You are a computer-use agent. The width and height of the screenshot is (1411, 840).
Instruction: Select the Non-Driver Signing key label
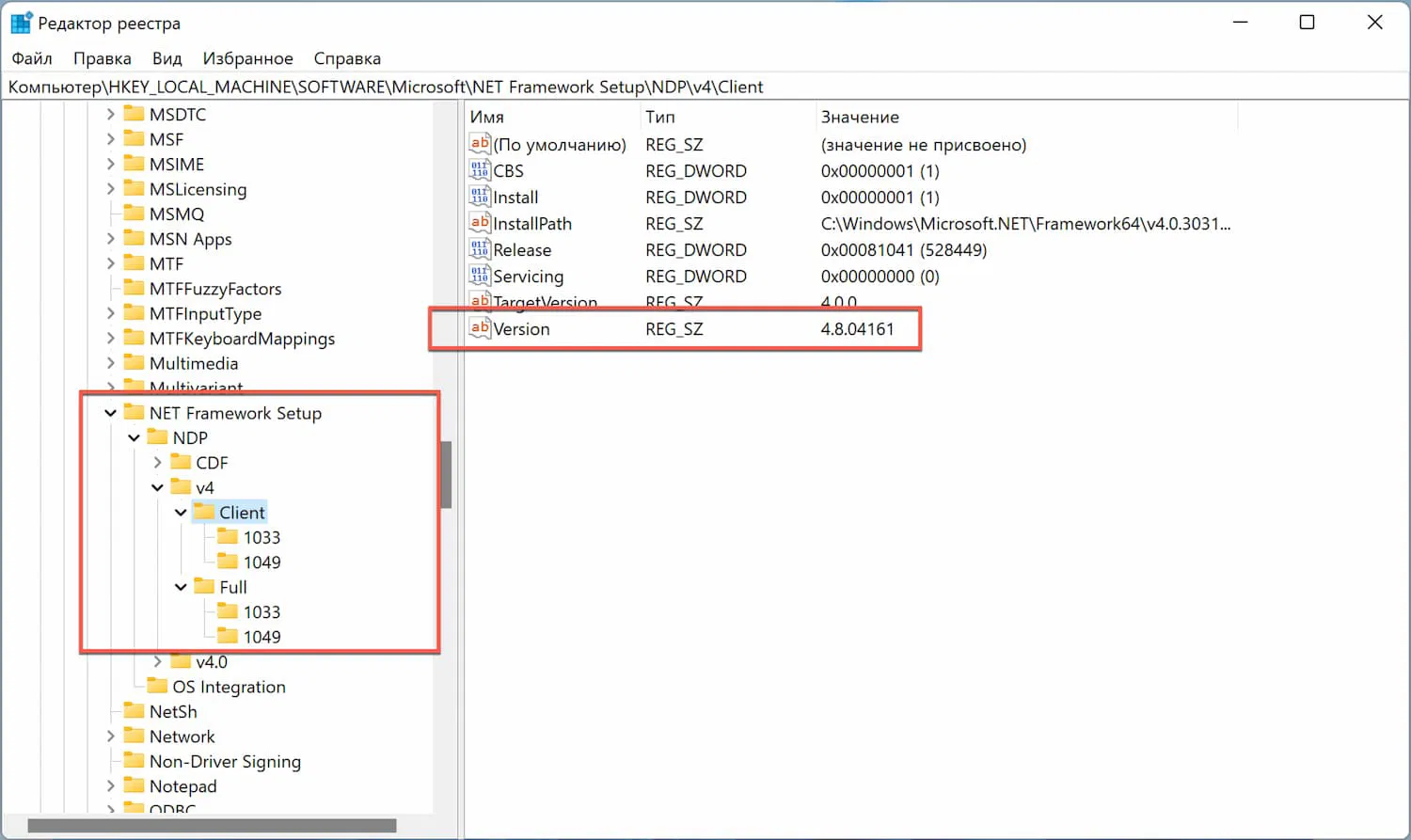click(225, 762)
